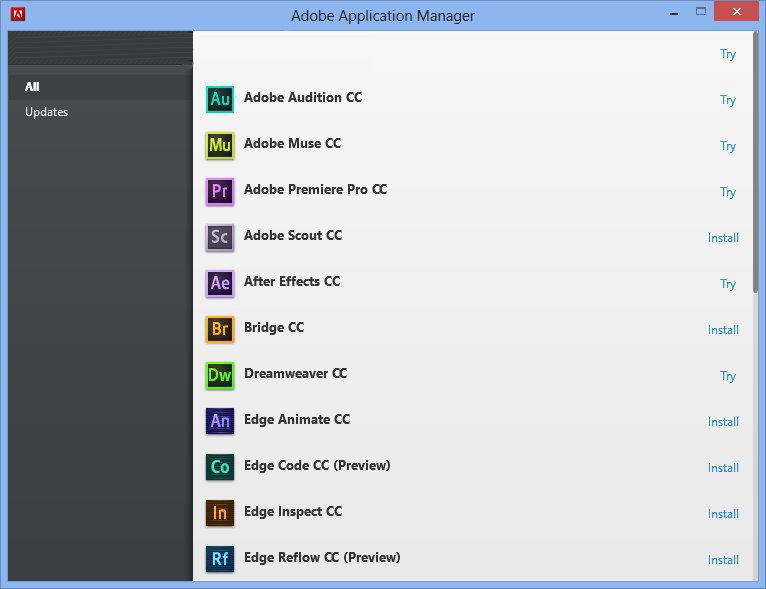
Task: Install Bridge CC
Action: click(x=723, y=330)
